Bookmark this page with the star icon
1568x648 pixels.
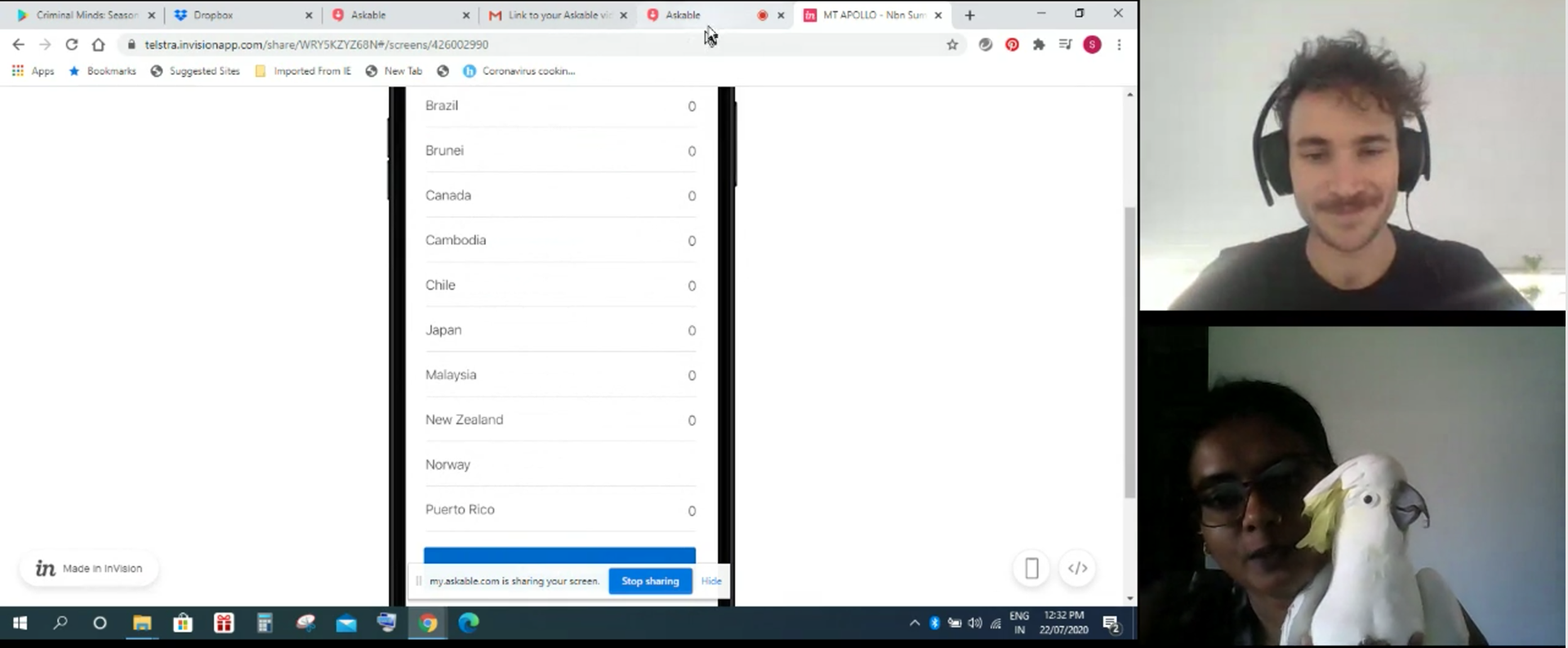(x=952, y=45)
